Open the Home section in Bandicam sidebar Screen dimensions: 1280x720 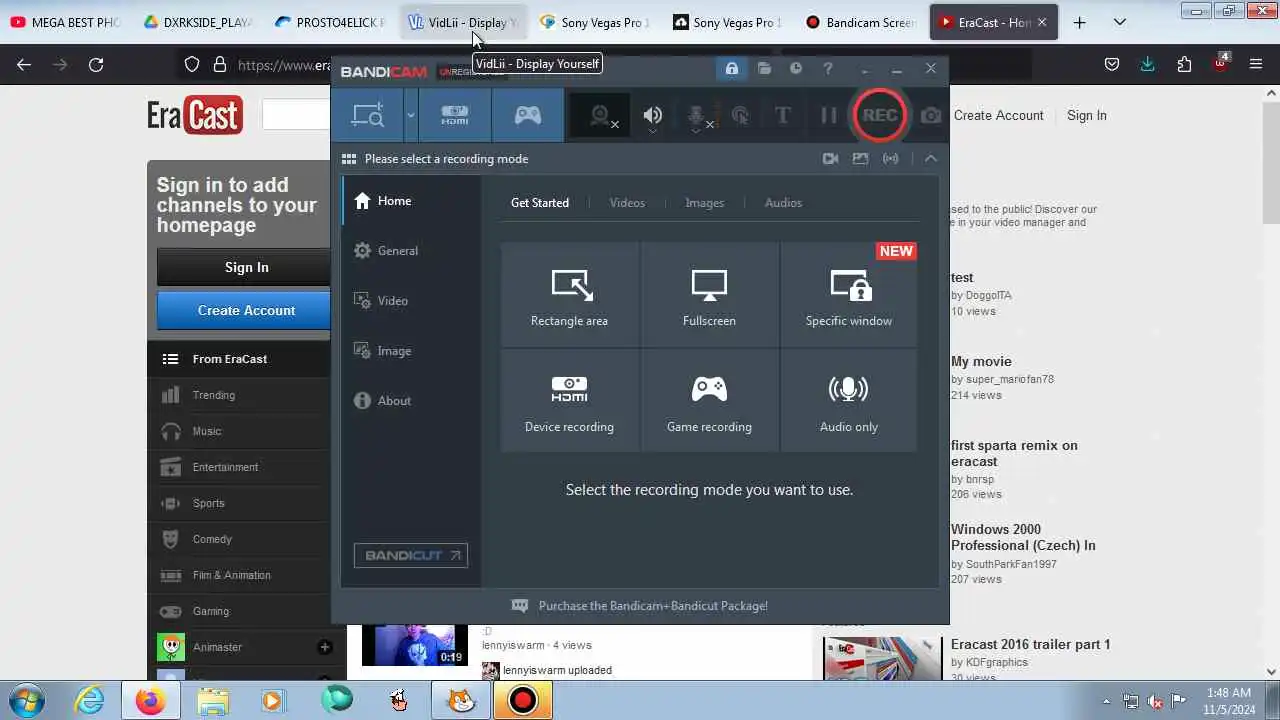(x=411, y=201)
